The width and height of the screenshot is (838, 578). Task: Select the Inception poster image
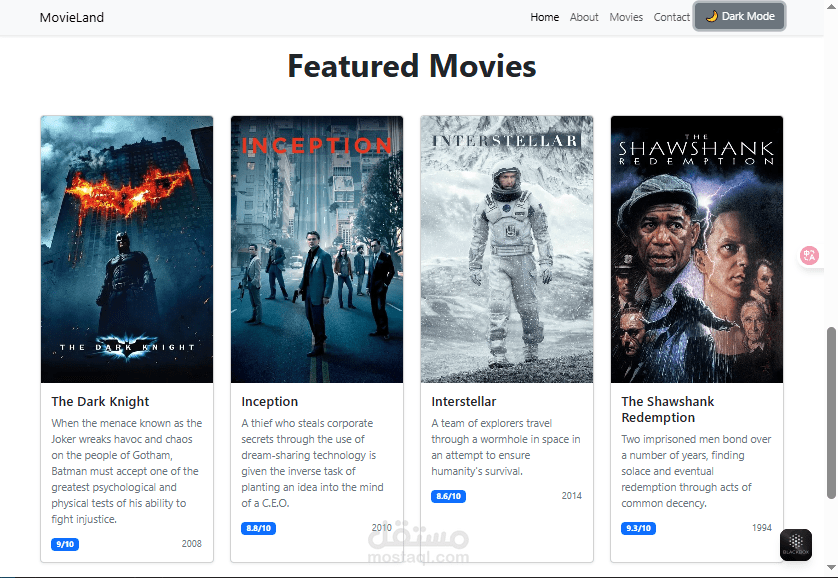(x=317, y=249)
